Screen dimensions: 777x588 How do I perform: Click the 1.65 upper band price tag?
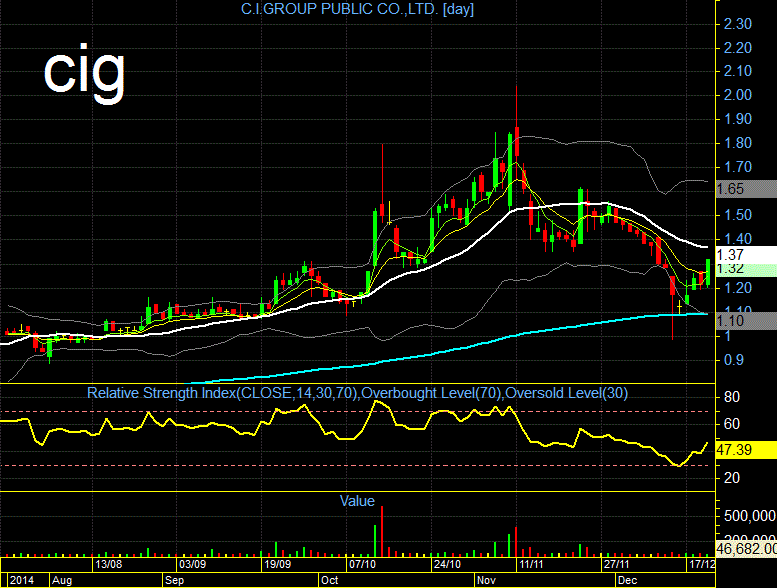pyautogui.click(x=746, y=189)
